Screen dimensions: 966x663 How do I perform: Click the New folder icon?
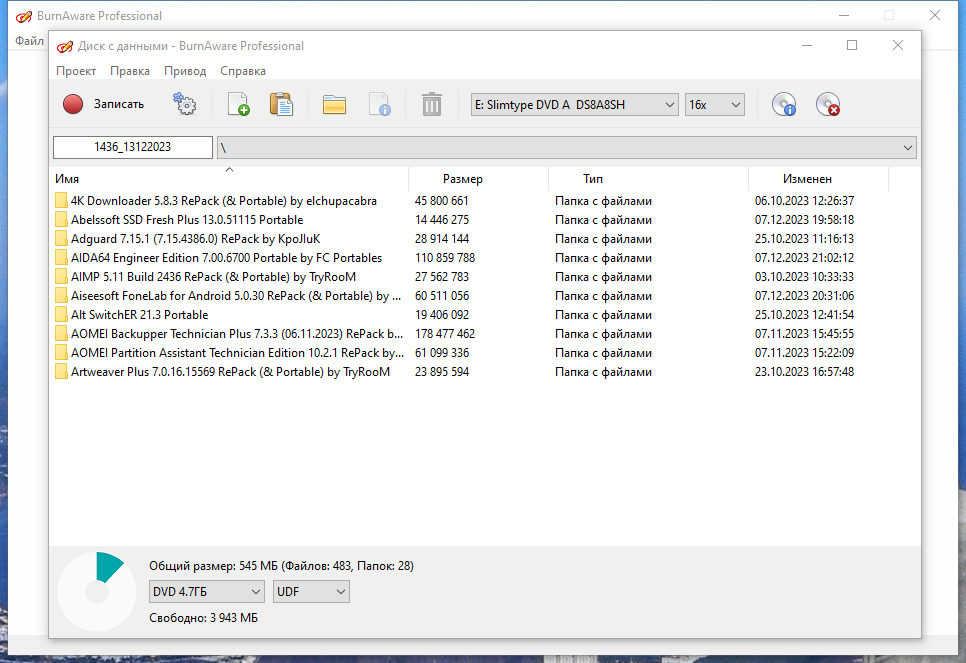(335, 104)
